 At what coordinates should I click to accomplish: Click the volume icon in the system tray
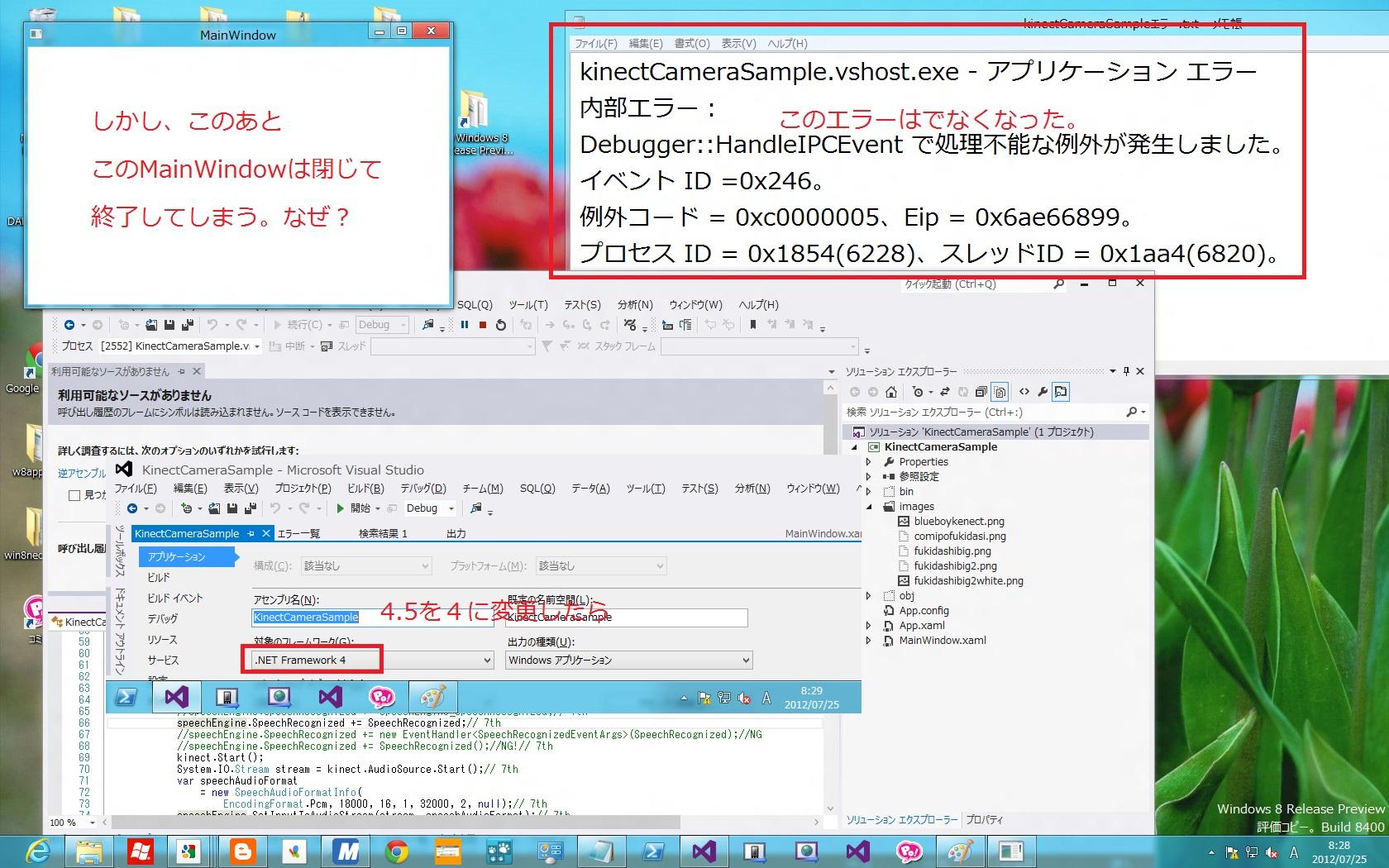1272,852
